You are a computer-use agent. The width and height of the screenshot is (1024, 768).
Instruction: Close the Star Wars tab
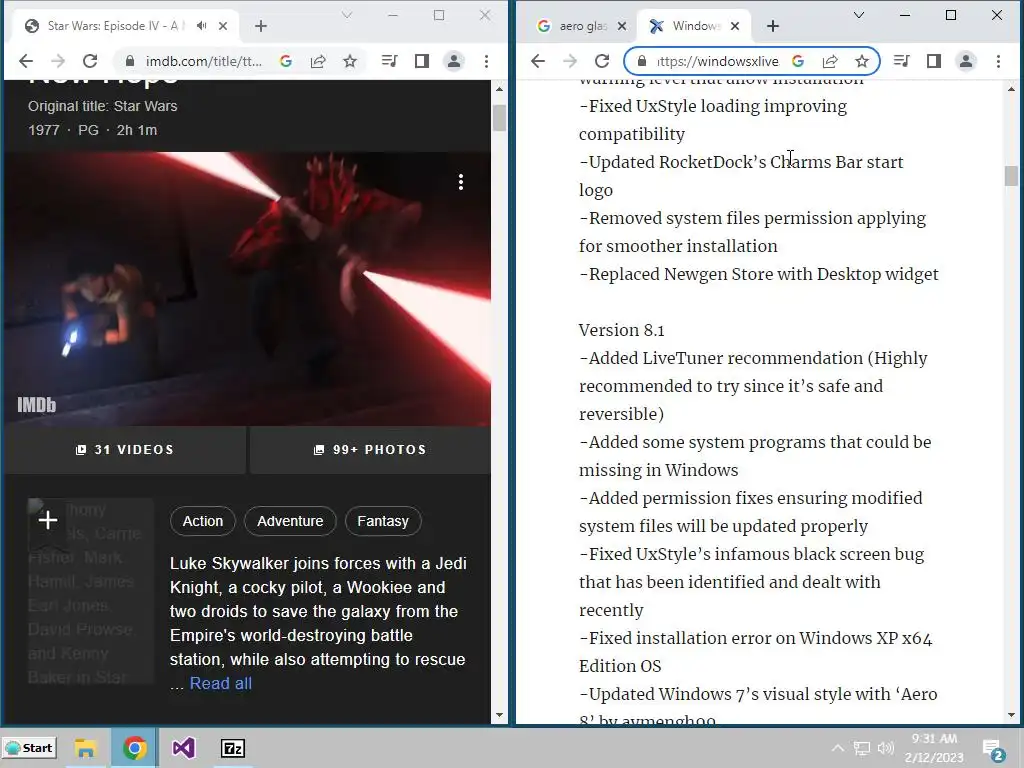click(223, 26)
